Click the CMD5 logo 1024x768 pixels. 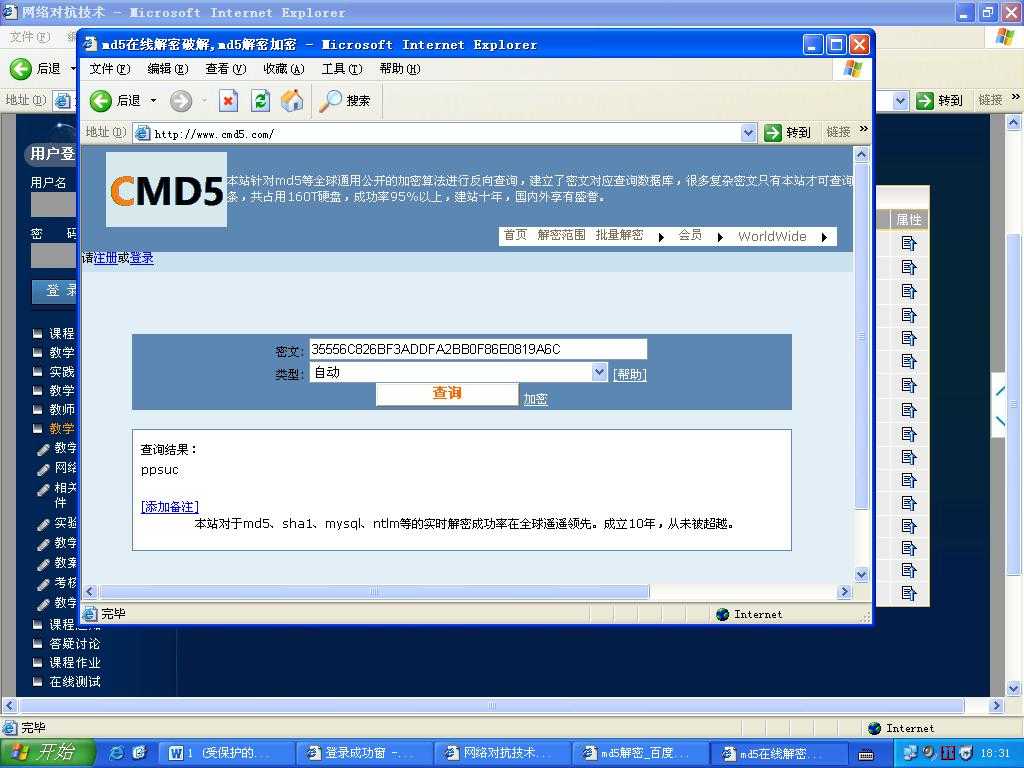167,190
